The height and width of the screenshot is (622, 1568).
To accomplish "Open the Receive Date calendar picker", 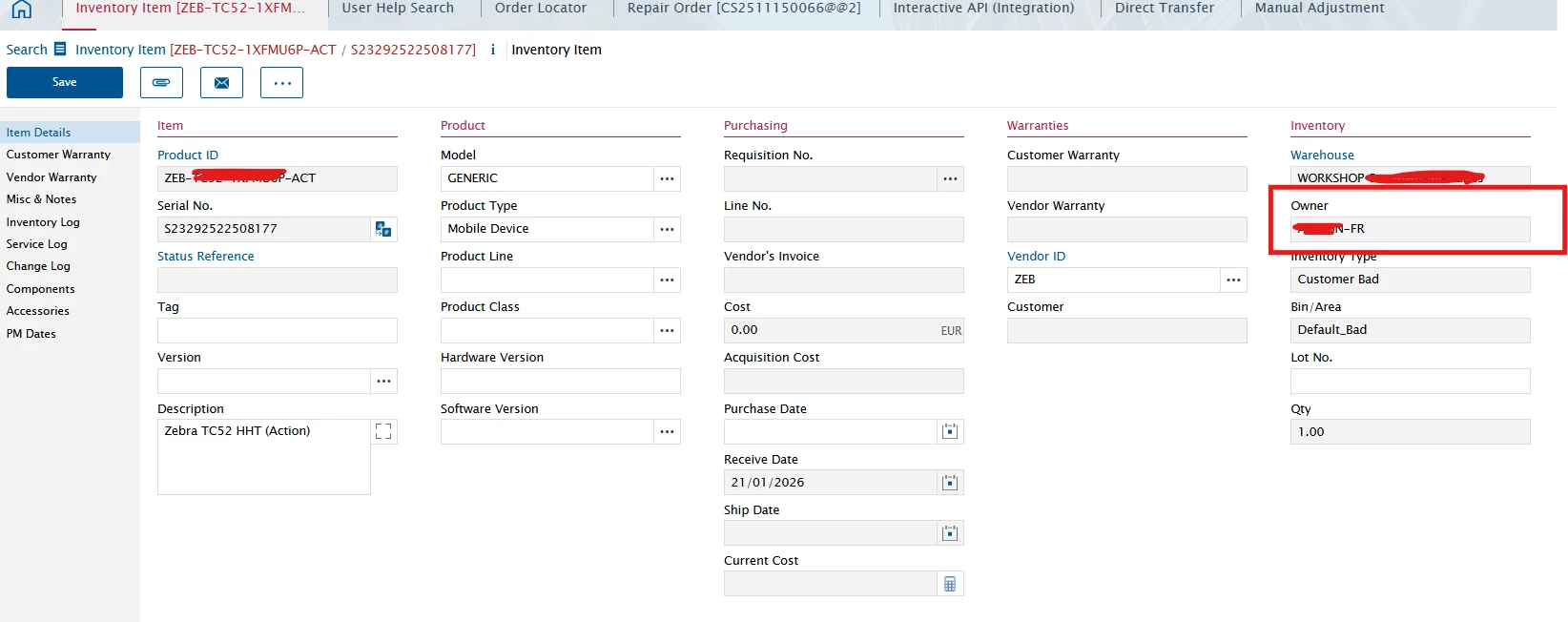I will (x=950, y=483).
